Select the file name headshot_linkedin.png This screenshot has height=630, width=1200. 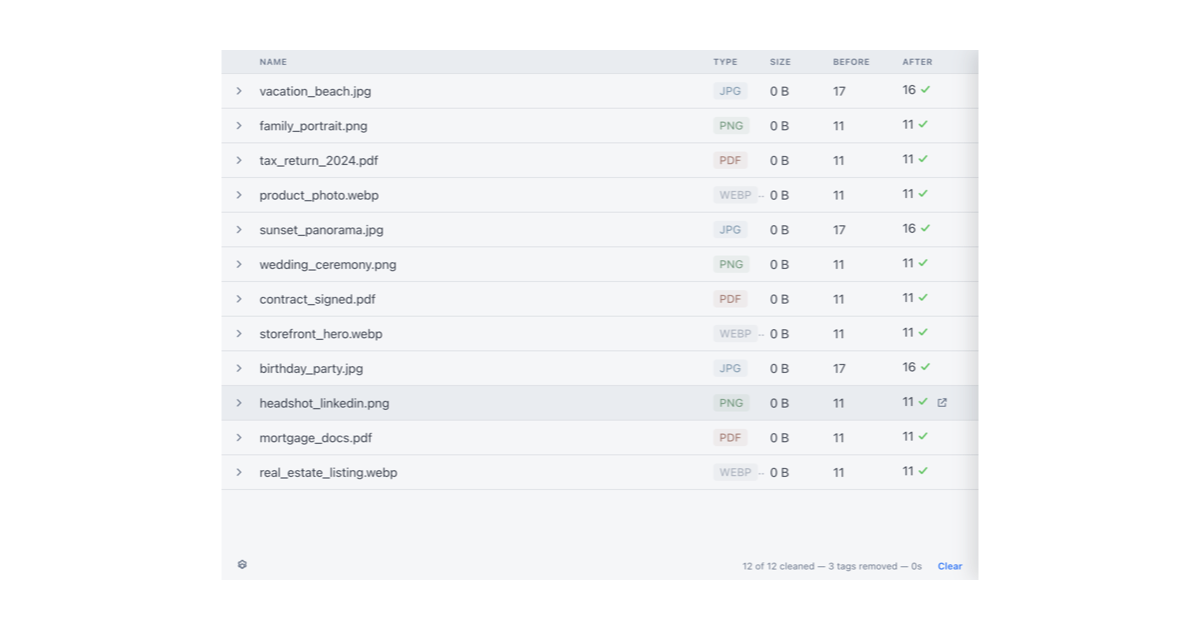pos(324,403)
